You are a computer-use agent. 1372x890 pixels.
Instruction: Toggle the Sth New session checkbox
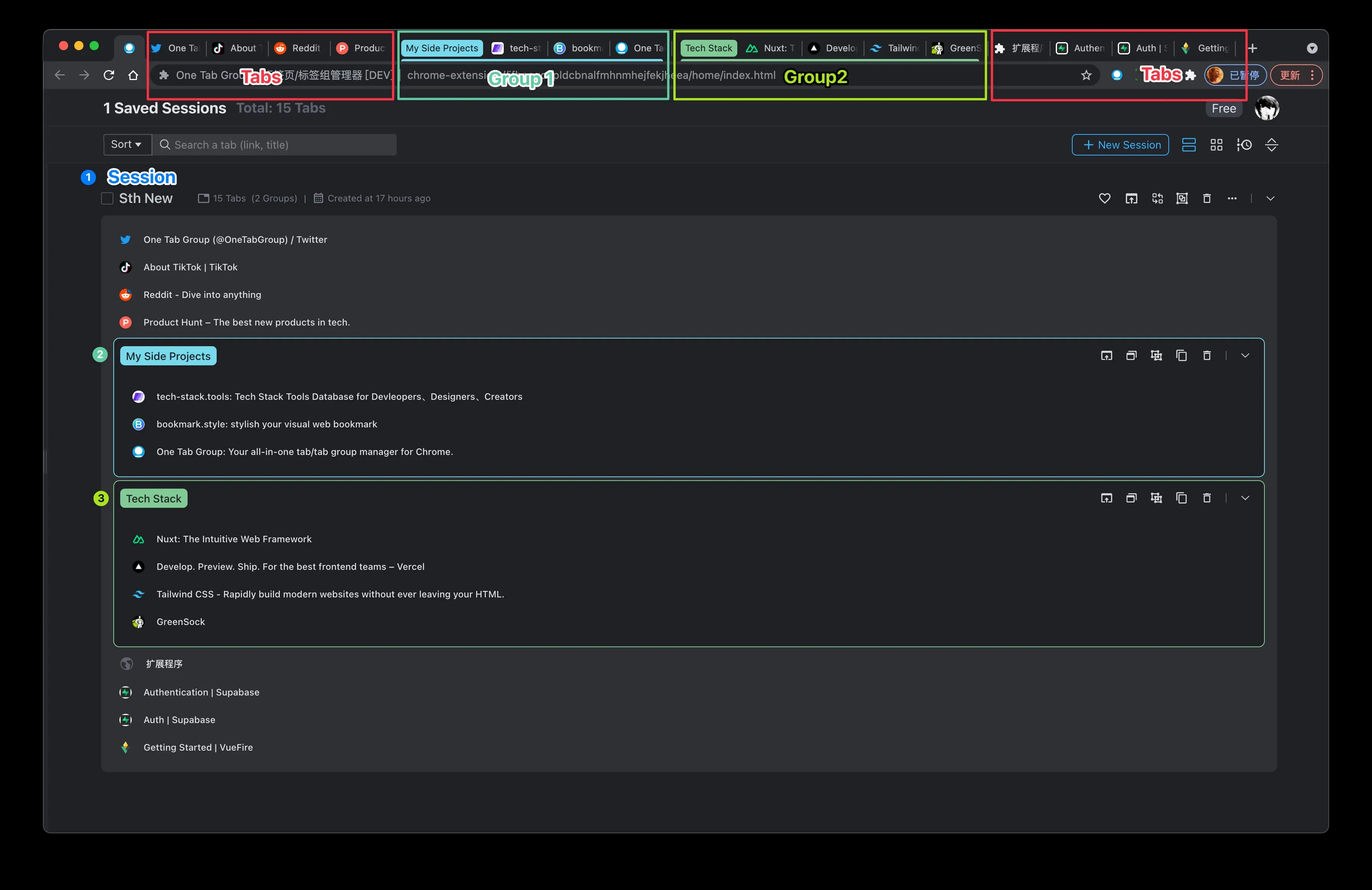click(107, 198)
